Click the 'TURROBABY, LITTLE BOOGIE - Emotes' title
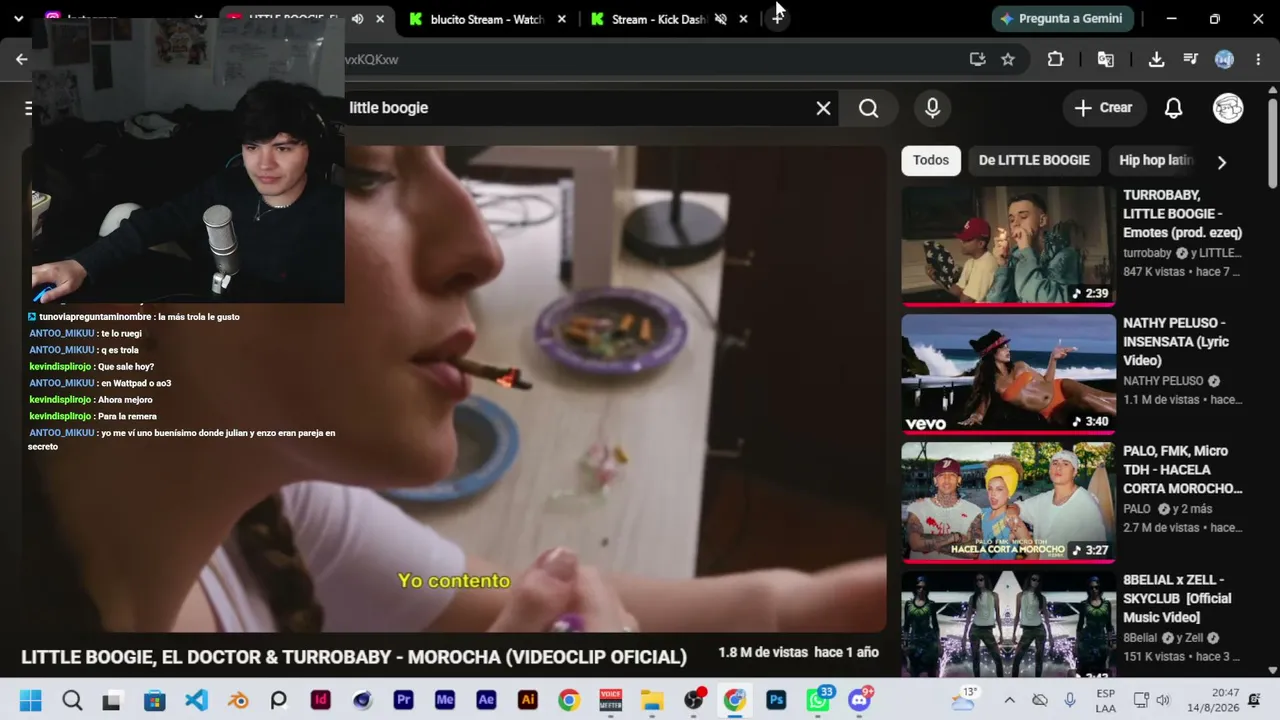The width and height of the screenshot is (1280, 720). [x=1182, y=214]
